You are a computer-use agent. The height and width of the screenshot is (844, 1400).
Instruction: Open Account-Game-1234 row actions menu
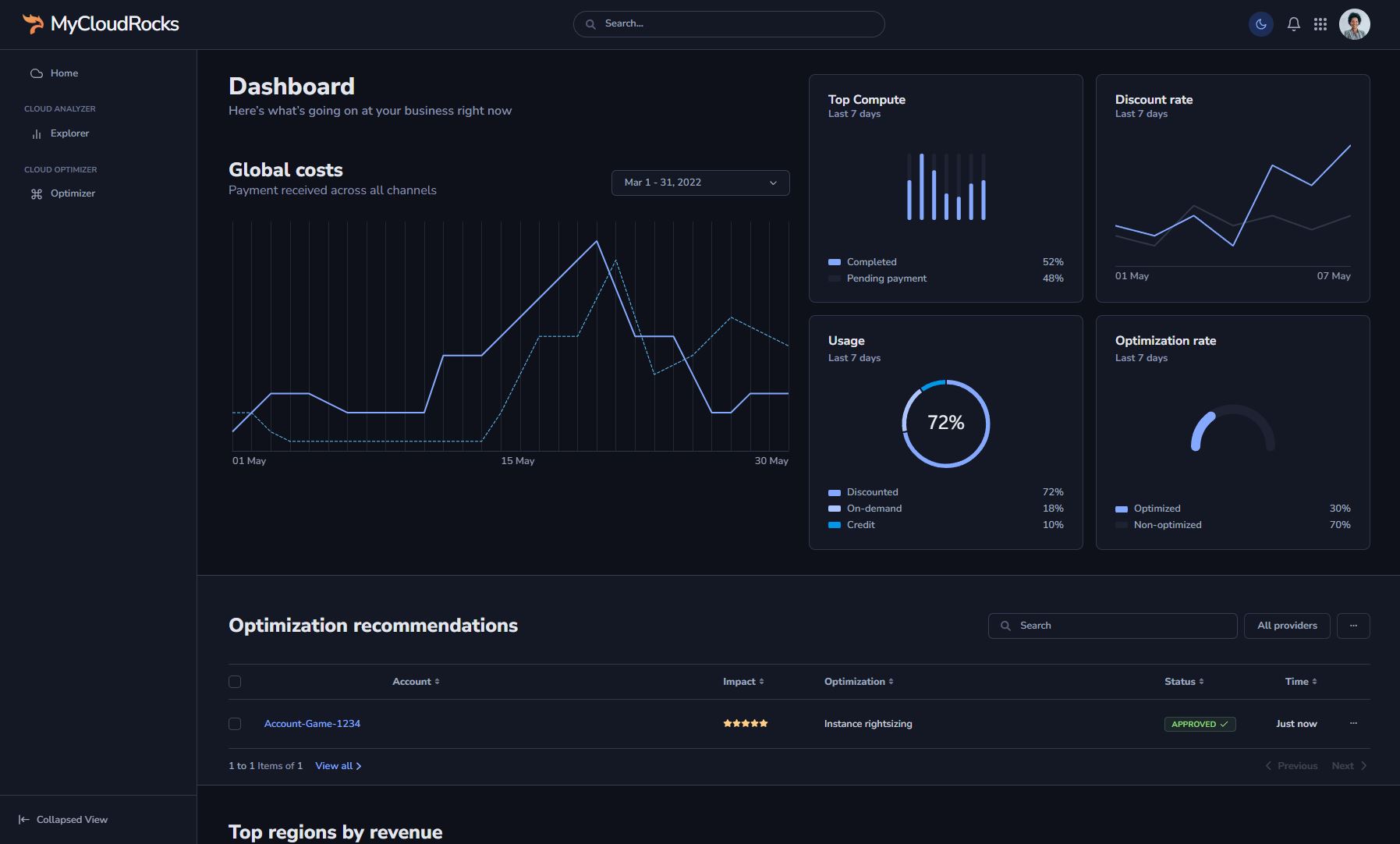(x=1353, y=723)
